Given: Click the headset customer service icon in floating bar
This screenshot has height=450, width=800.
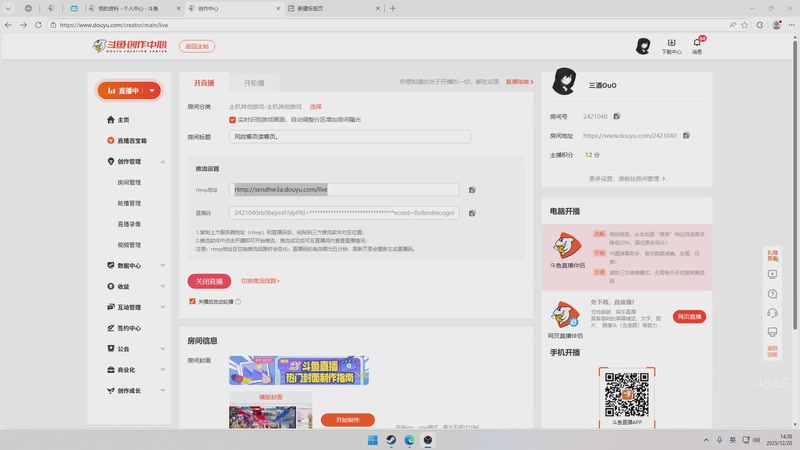Looking at the screenshot, I should [x=772, y=313].
